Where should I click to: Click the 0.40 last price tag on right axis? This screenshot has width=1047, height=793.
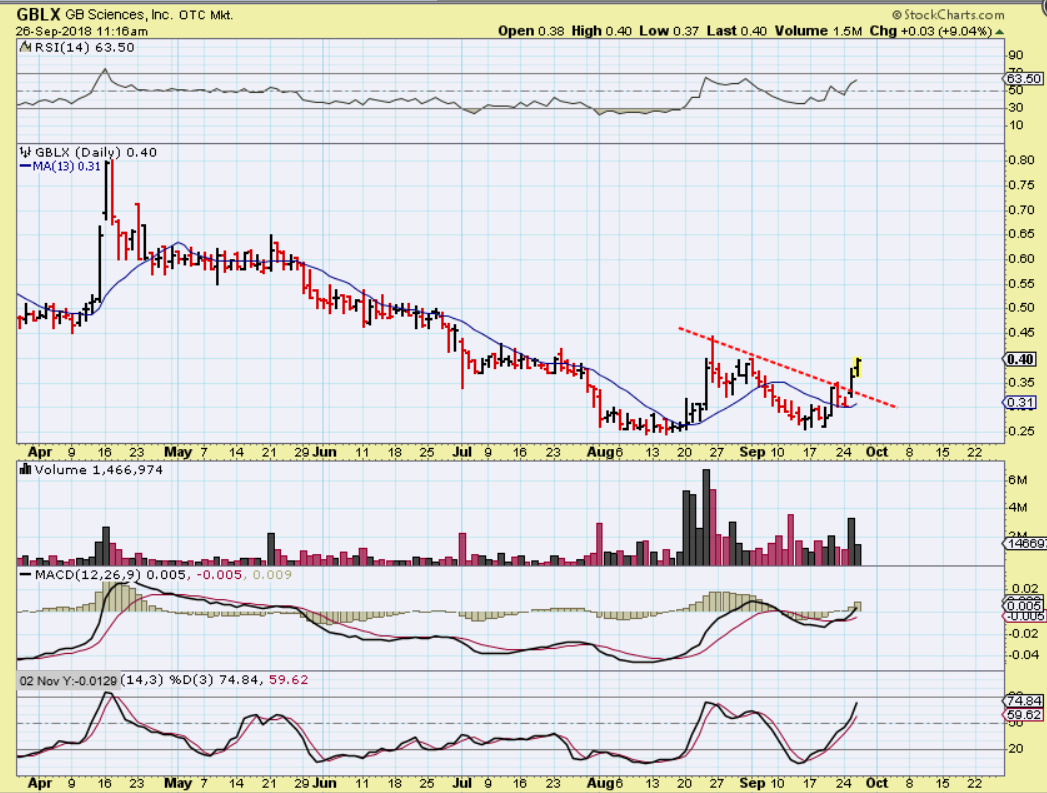coord(1021,359)
